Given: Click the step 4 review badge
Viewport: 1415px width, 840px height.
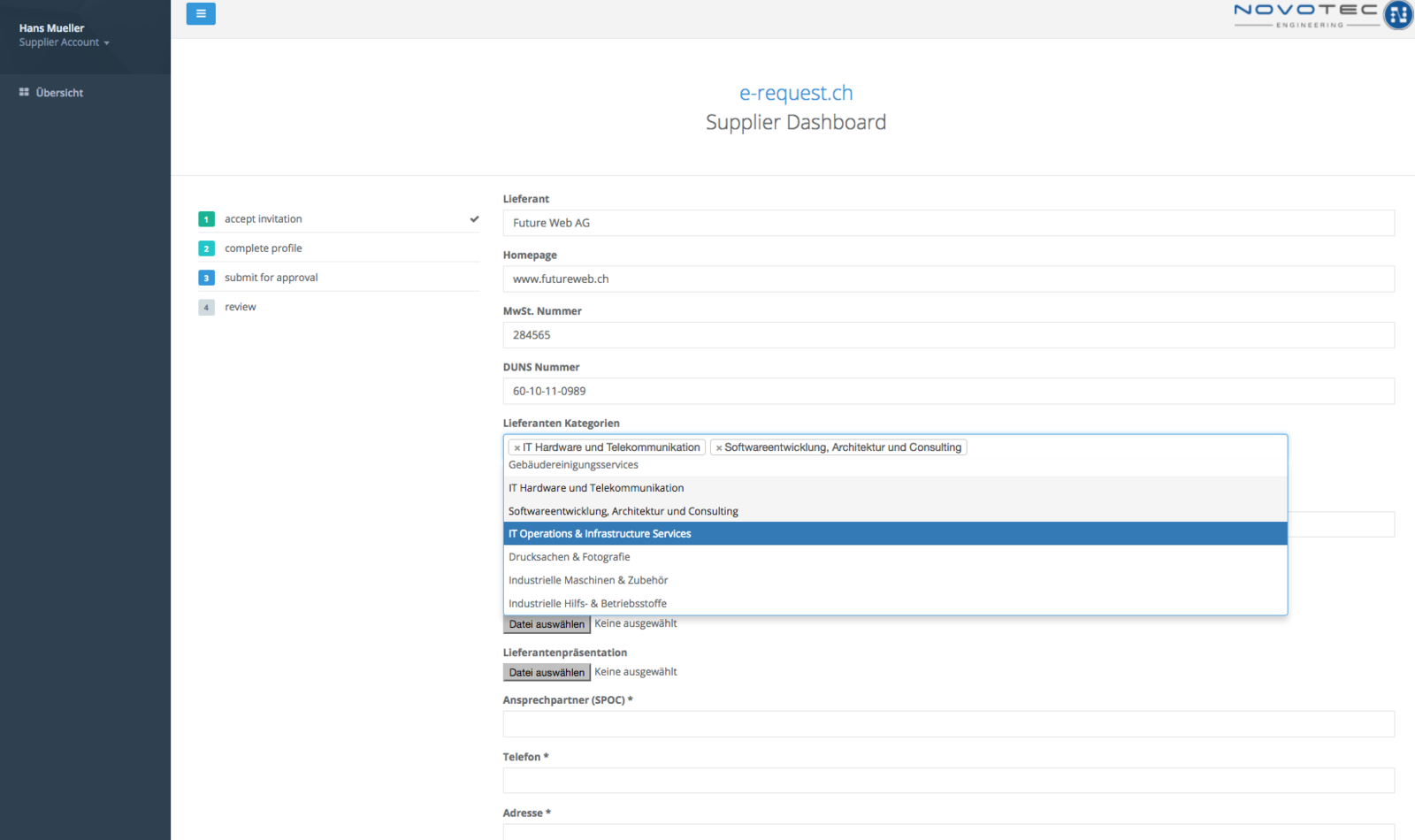Looking at the screenshot, I should click(206, 308).
